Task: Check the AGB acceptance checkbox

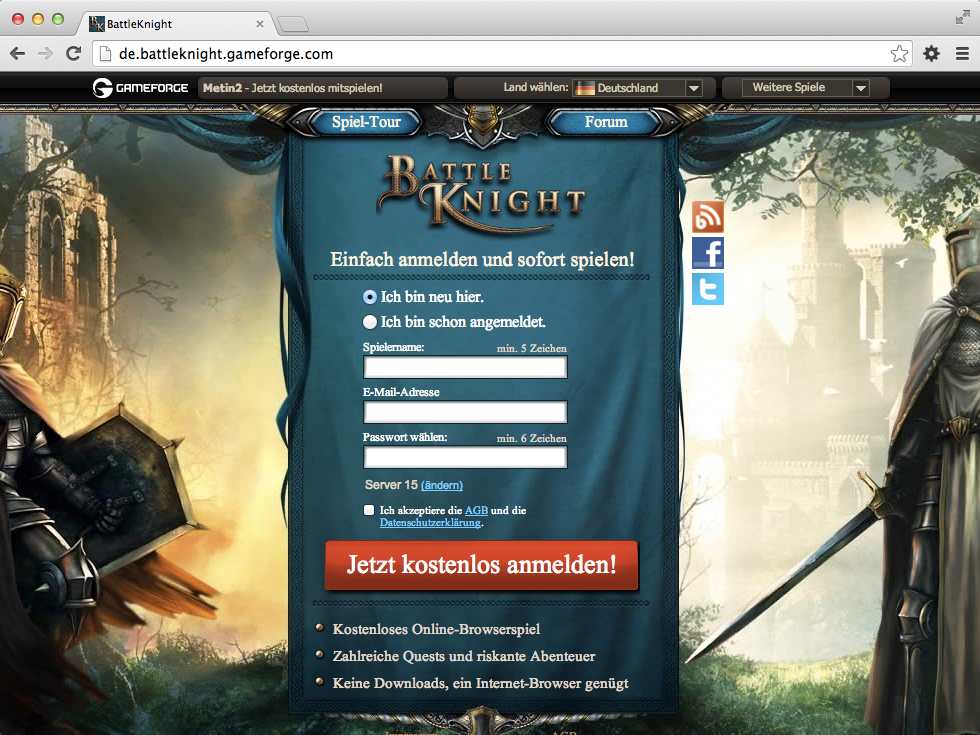Action: click(x=370, y=510)
